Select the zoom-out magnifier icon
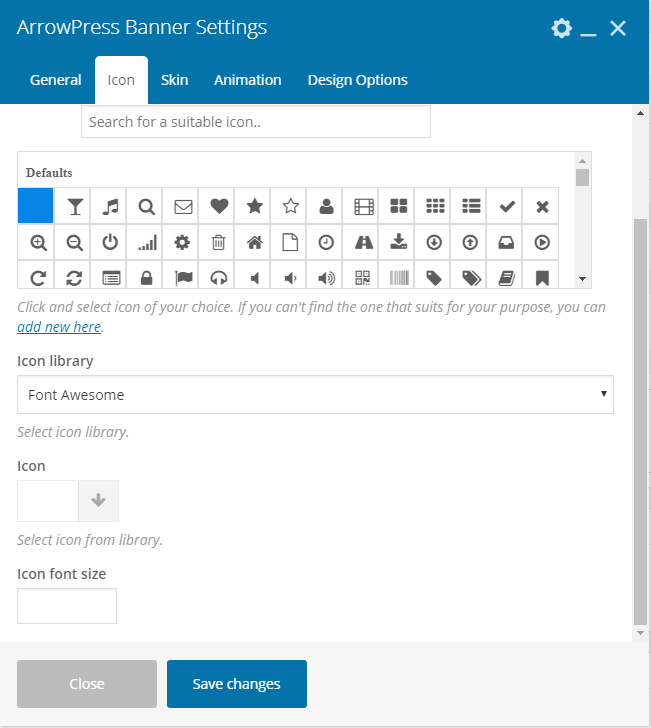651x728 pixels. point(74,242)
